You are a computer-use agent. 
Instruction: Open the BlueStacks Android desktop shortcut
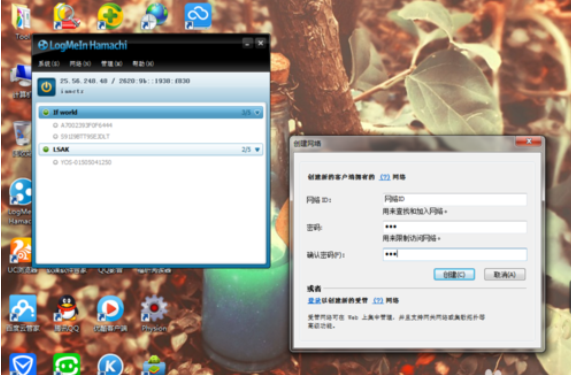coord(154,365)
